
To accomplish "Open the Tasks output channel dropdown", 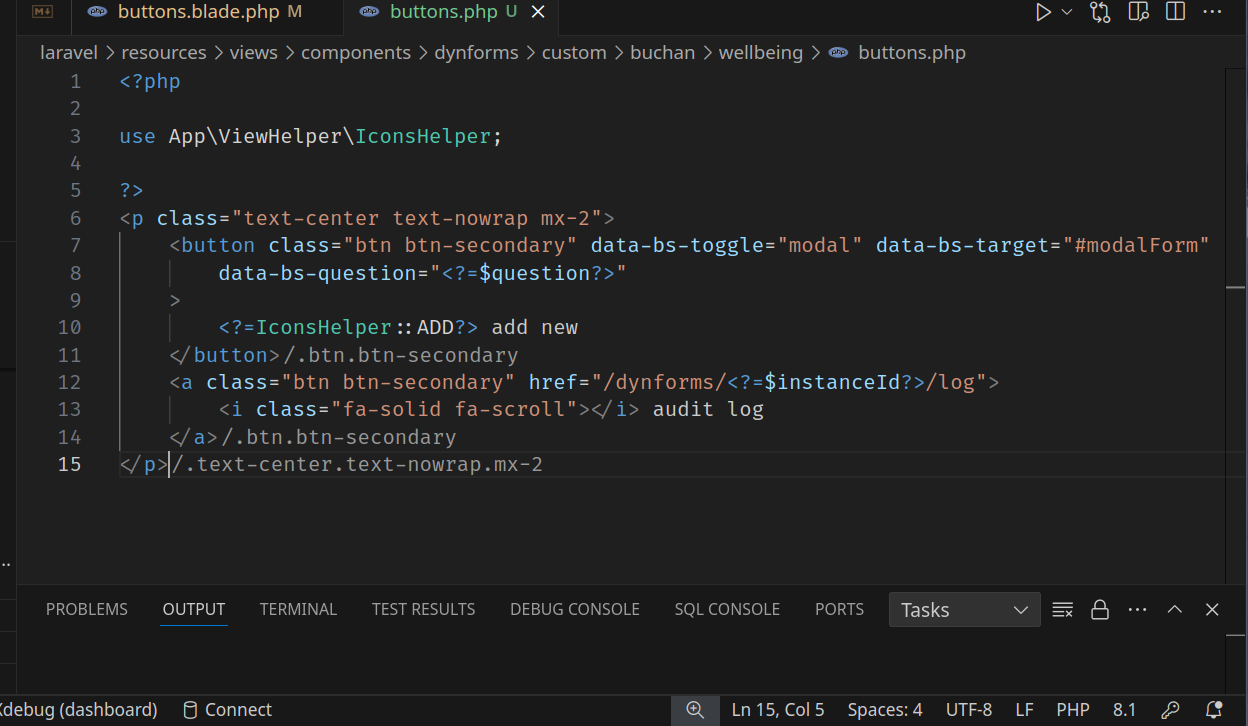I will click(964, 610).
